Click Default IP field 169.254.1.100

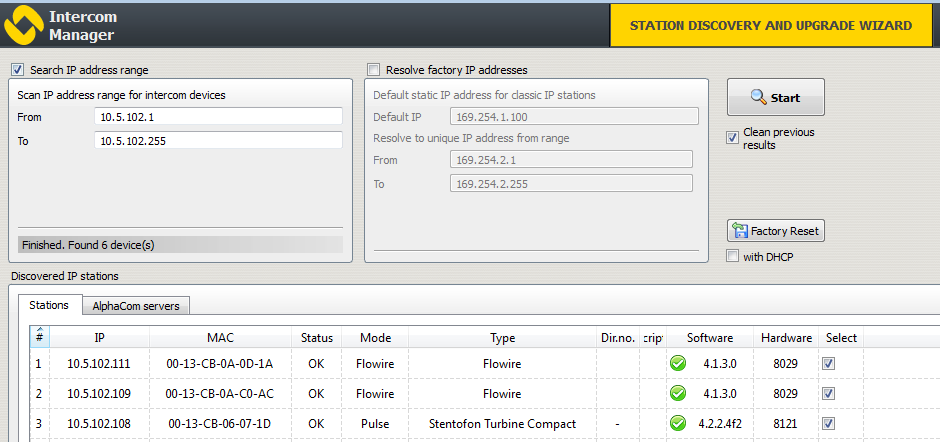coord(574,117)
